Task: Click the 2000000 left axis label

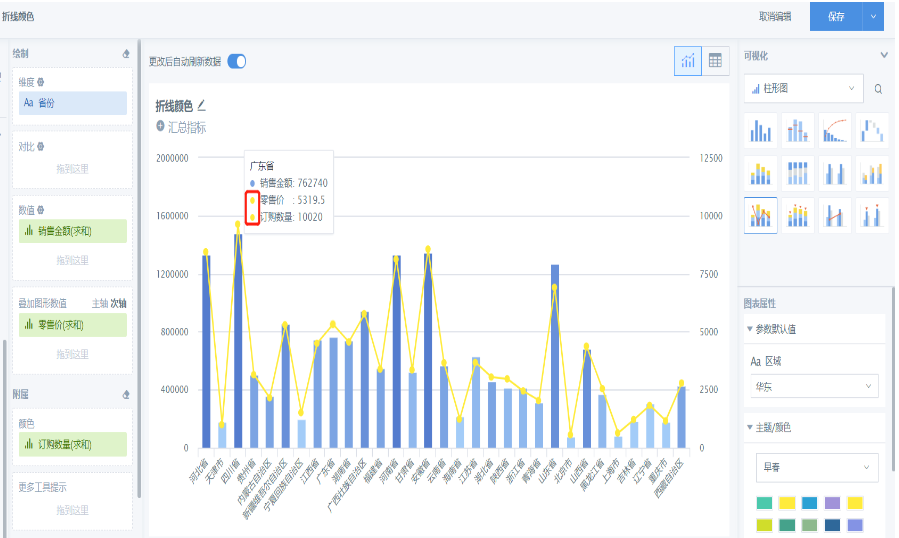Action: 172,158
